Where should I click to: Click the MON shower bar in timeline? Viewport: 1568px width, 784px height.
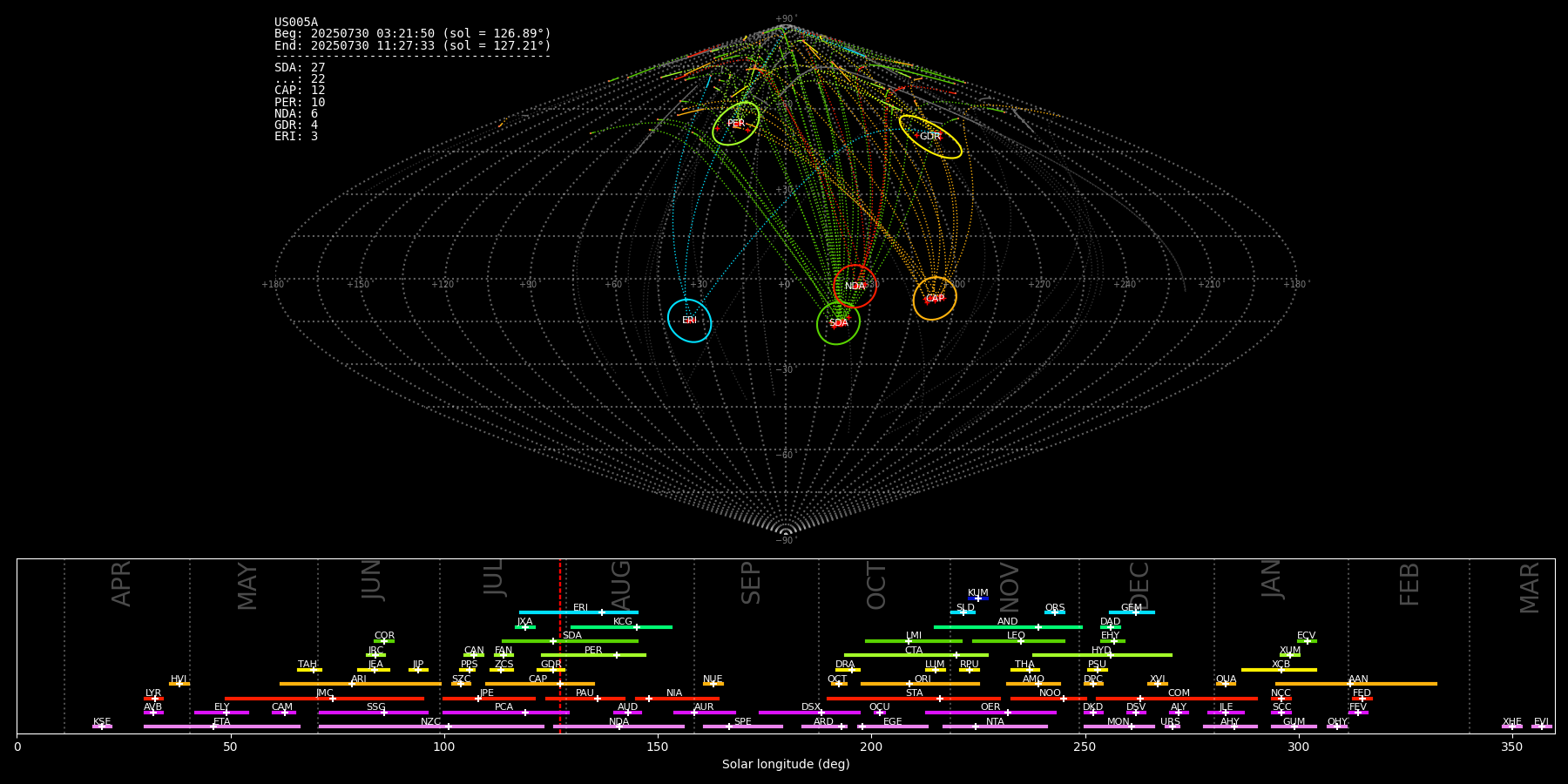tap(1119, 727)
